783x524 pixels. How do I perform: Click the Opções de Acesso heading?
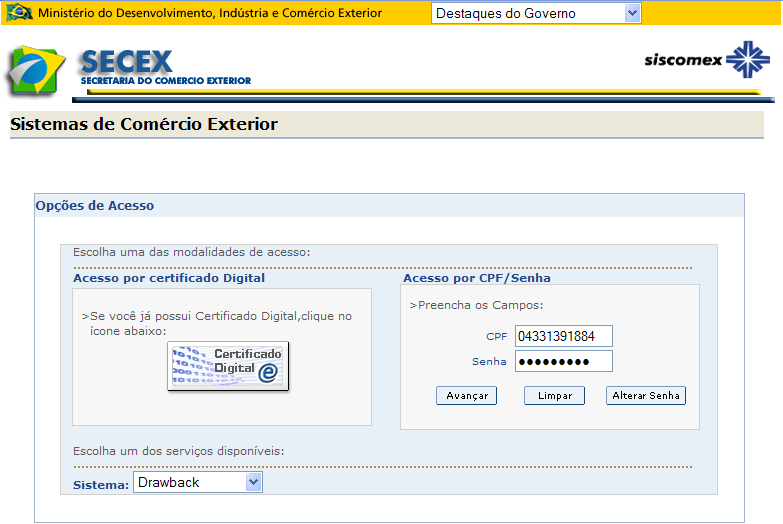tap(94, 205)
